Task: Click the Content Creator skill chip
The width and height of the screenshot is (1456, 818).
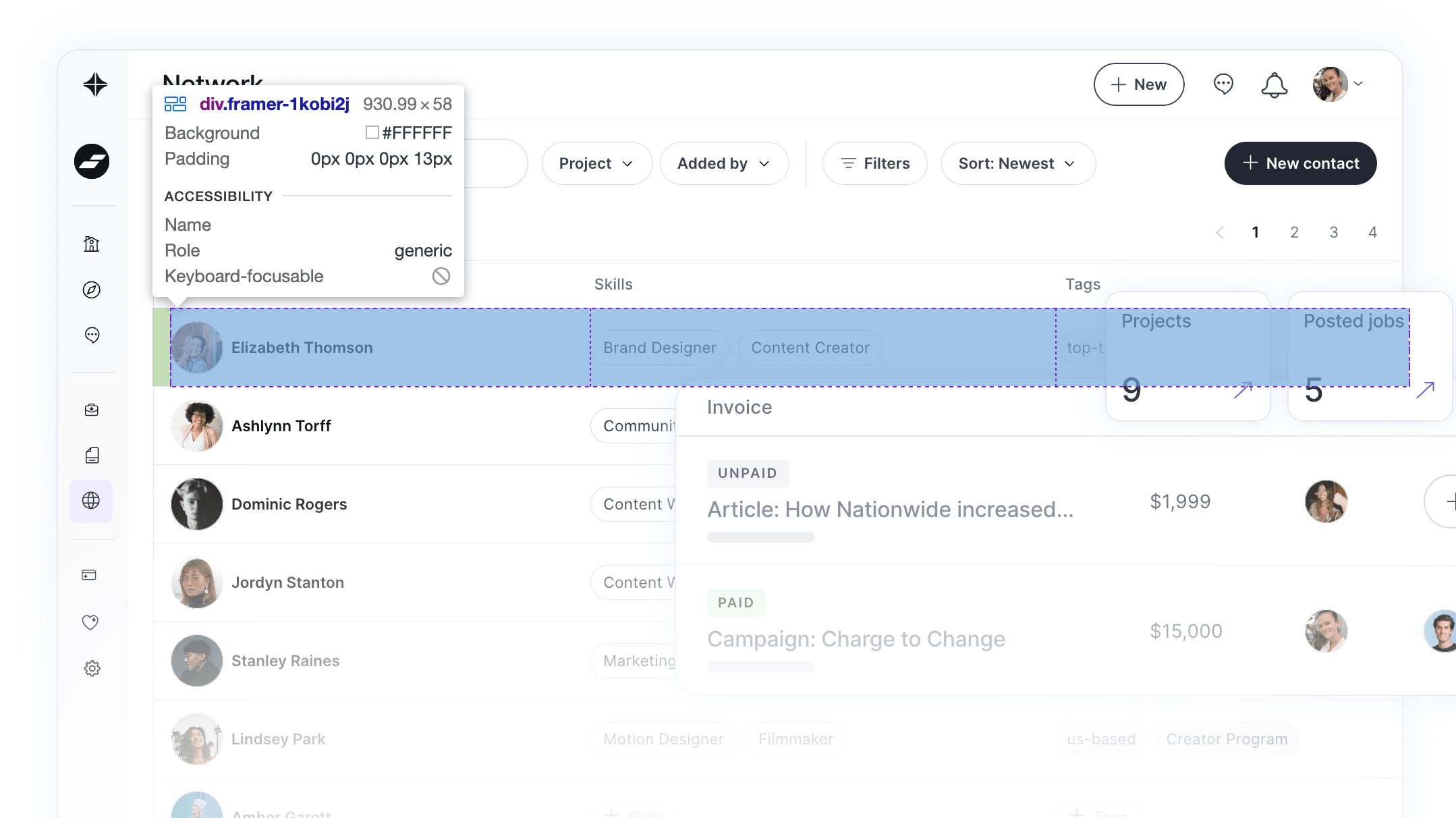Action: point(810,348)
